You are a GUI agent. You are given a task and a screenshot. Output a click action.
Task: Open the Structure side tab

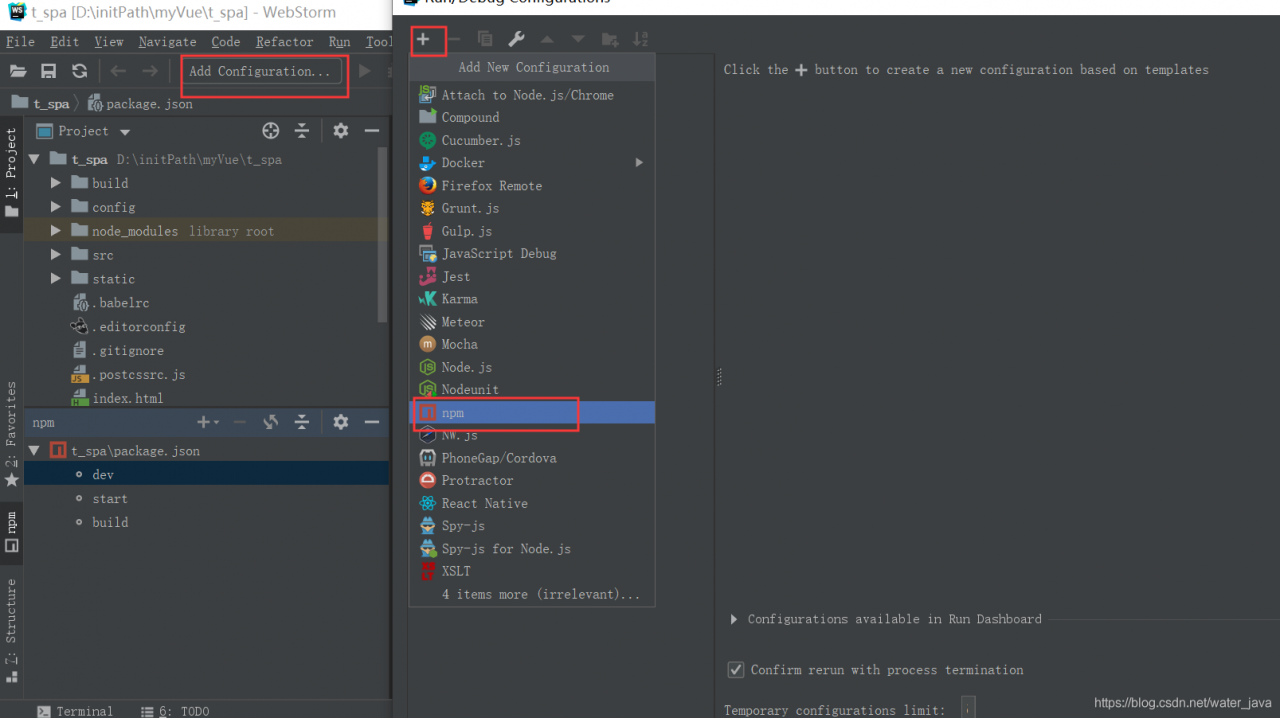pos(12,632)
